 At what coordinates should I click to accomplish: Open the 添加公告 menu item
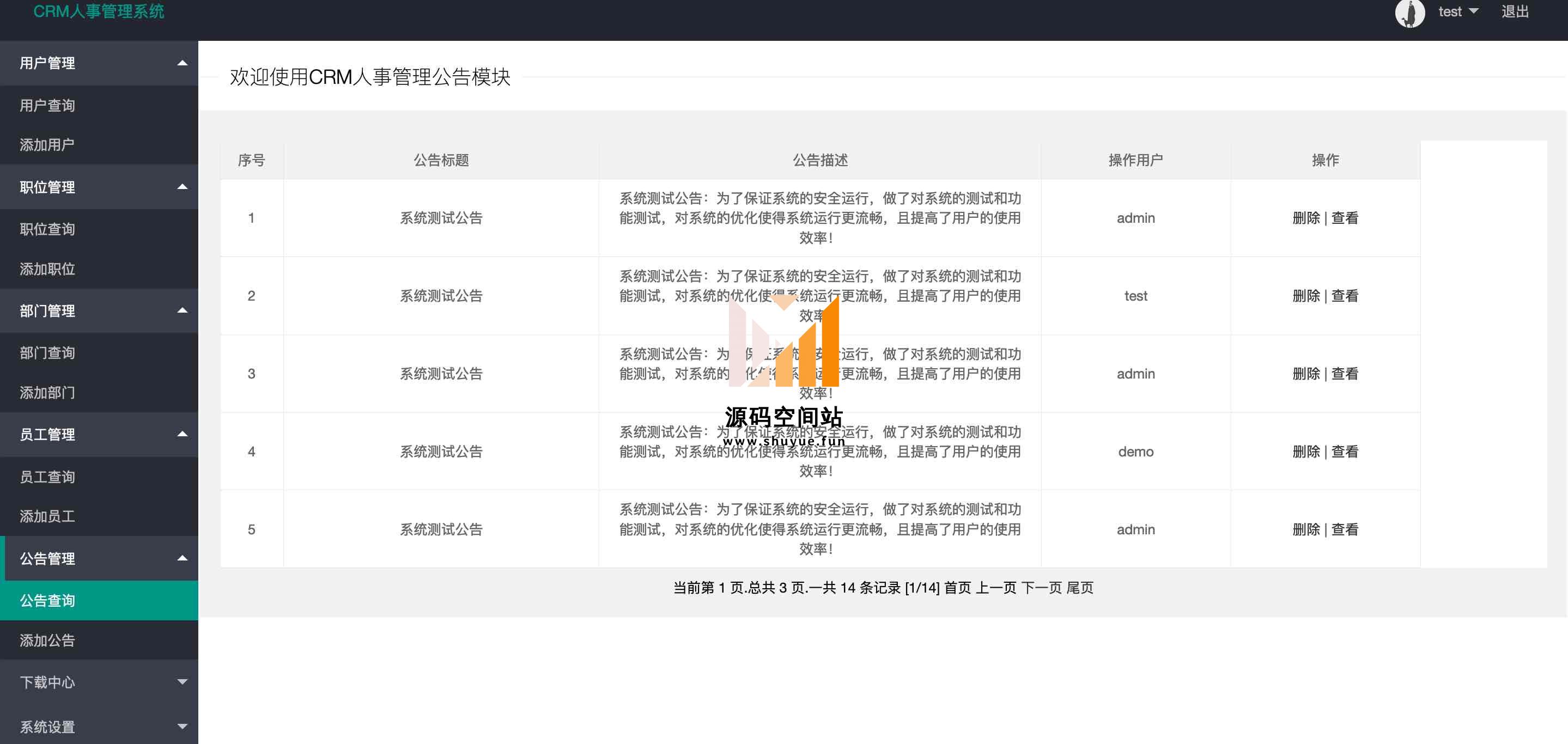[99, 640]
